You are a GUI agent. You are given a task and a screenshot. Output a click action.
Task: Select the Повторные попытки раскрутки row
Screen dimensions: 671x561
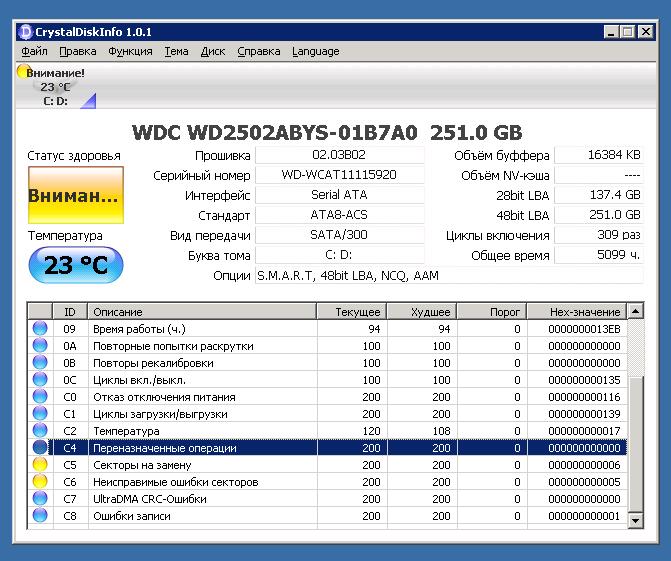pyautogui.click(x=327, y=346)
